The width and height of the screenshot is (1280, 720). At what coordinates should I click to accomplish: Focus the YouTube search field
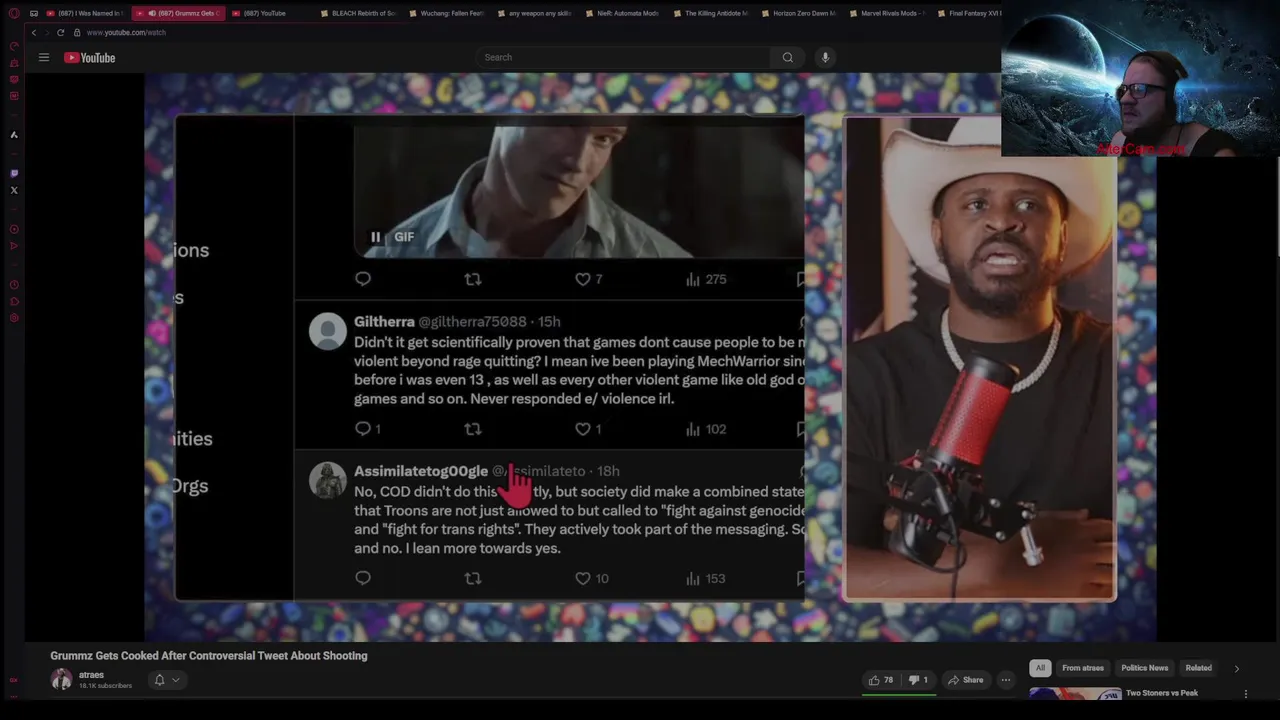pos(625,57)
